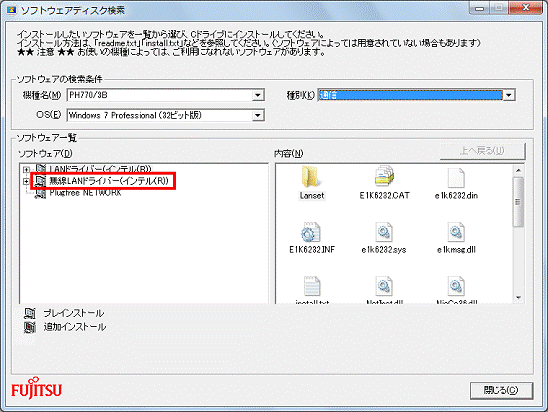Click the 追加インストール legend text
Image resolution: width=548 pixels, height=412 pixels.
point(75,327)
